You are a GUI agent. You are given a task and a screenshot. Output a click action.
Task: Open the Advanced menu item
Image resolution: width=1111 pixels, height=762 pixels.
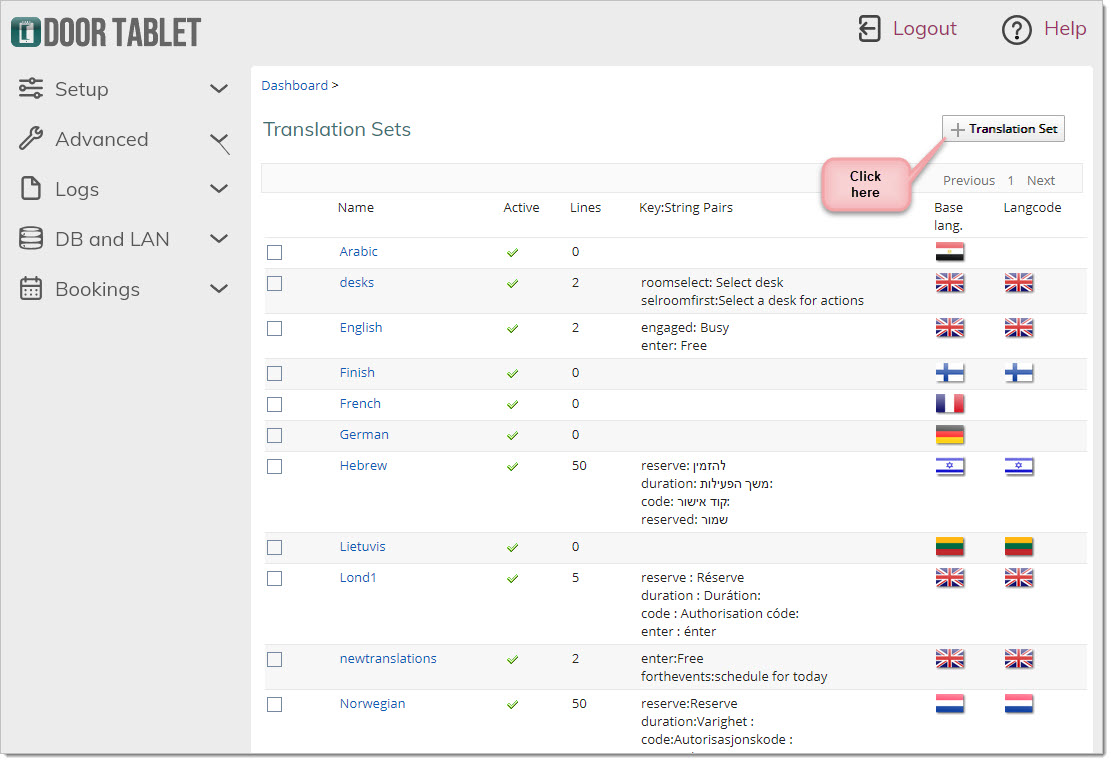click(x=102, y=139)
